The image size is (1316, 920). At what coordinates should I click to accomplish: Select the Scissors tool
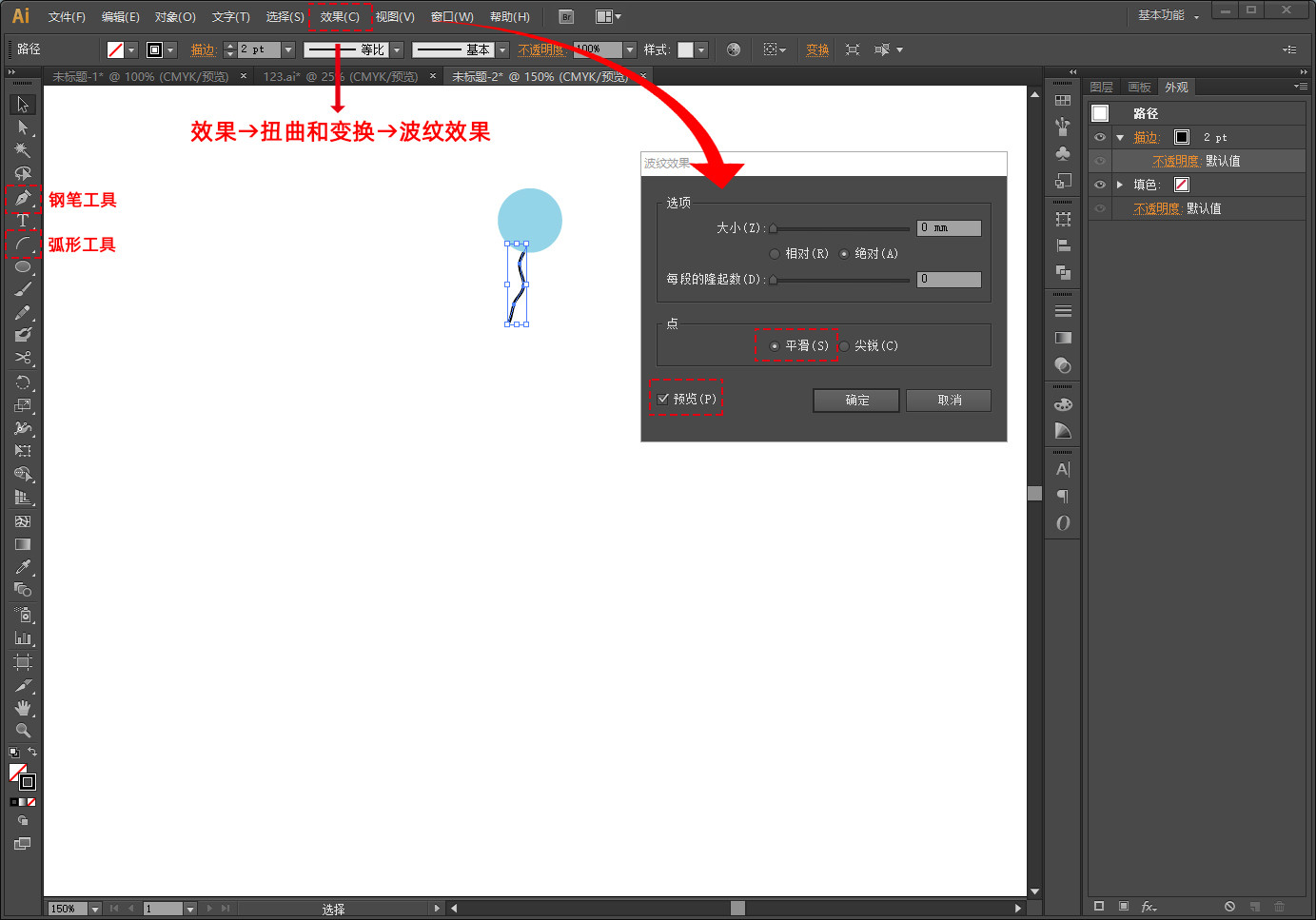pyautogui.click(x=23, y=358)
